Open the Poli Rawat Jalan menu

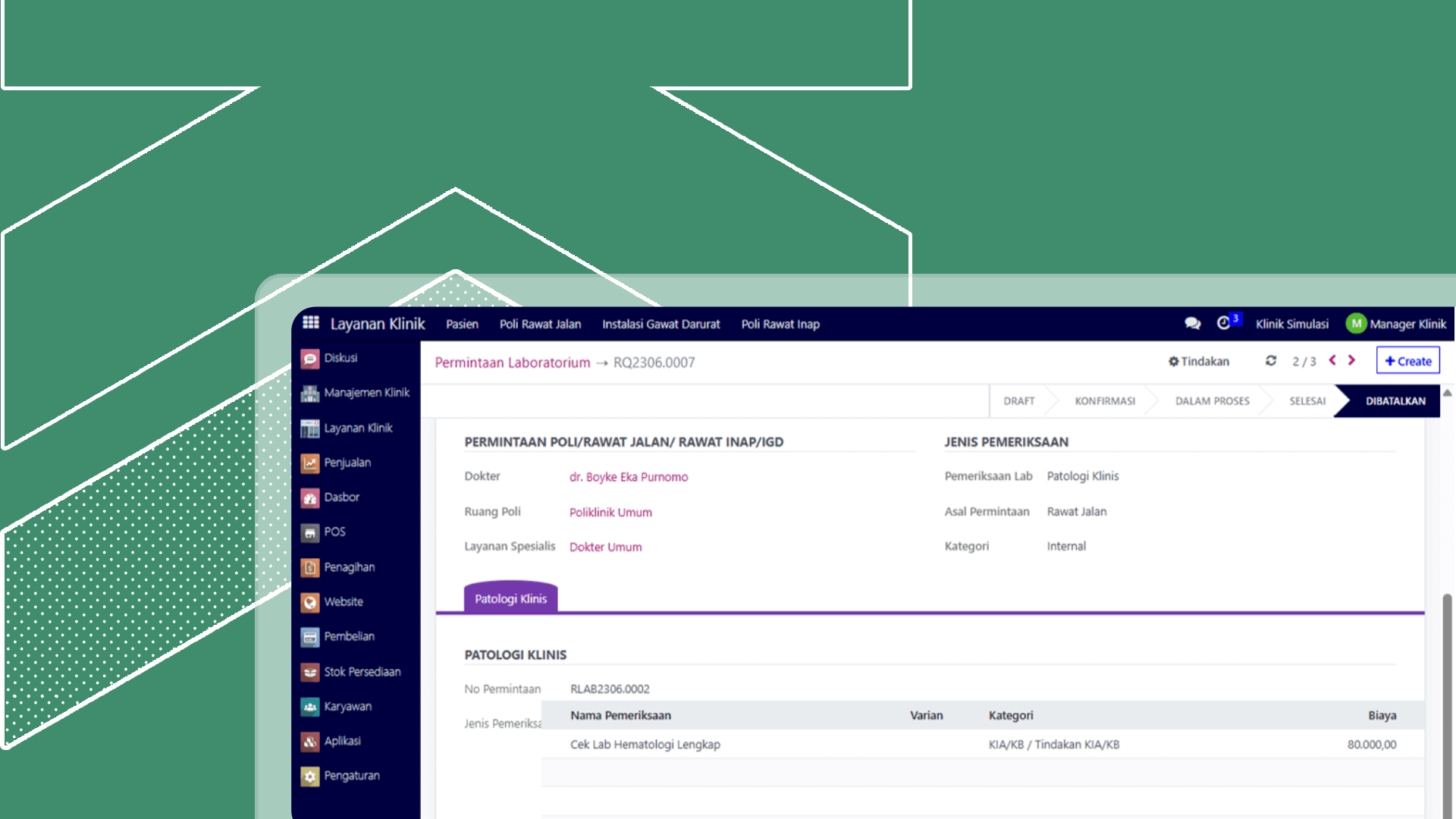click(540, 324)
